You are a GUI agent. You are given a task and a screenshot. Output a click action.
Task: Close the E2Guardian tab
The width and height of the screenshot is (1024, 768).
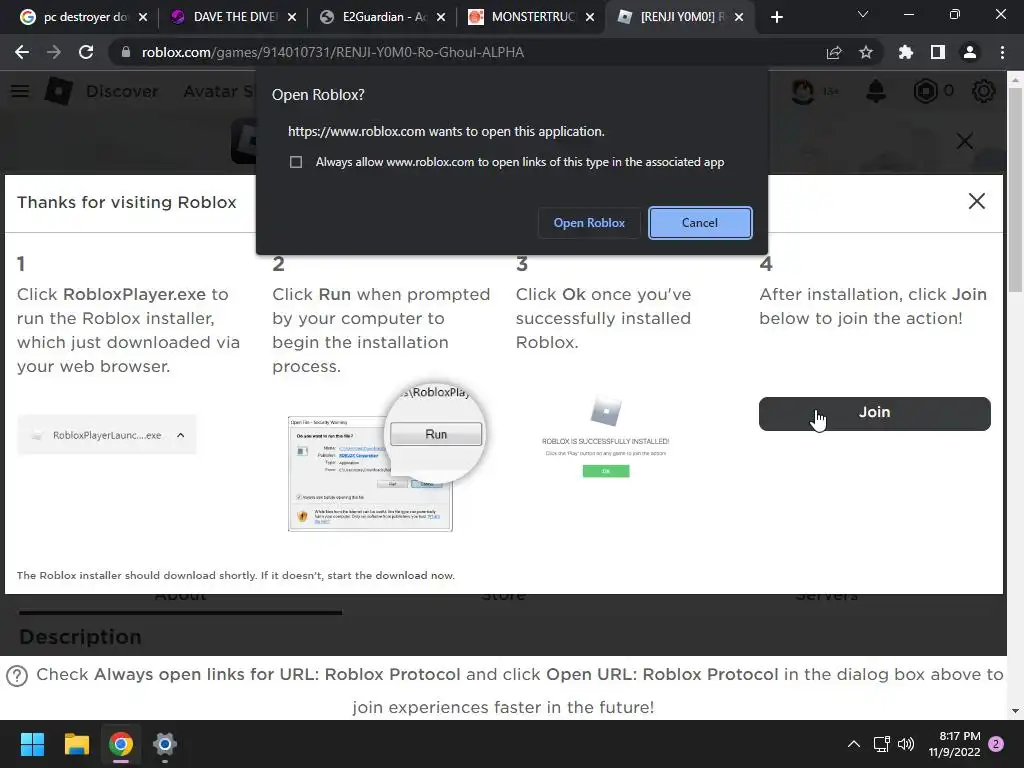(x=441, y=18)
